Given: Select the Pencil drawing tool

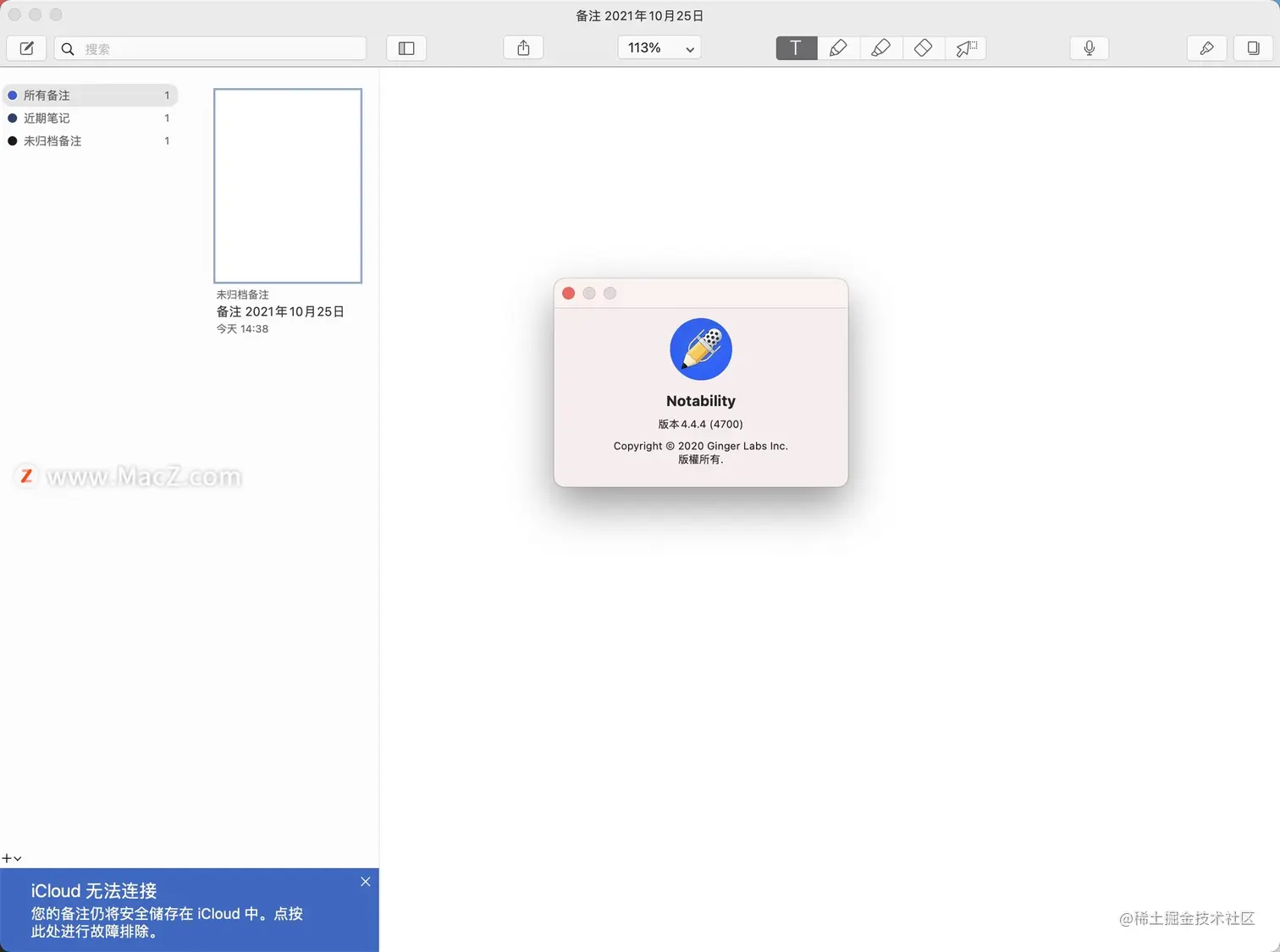Looking at the screenshot, I should point(838,48).
